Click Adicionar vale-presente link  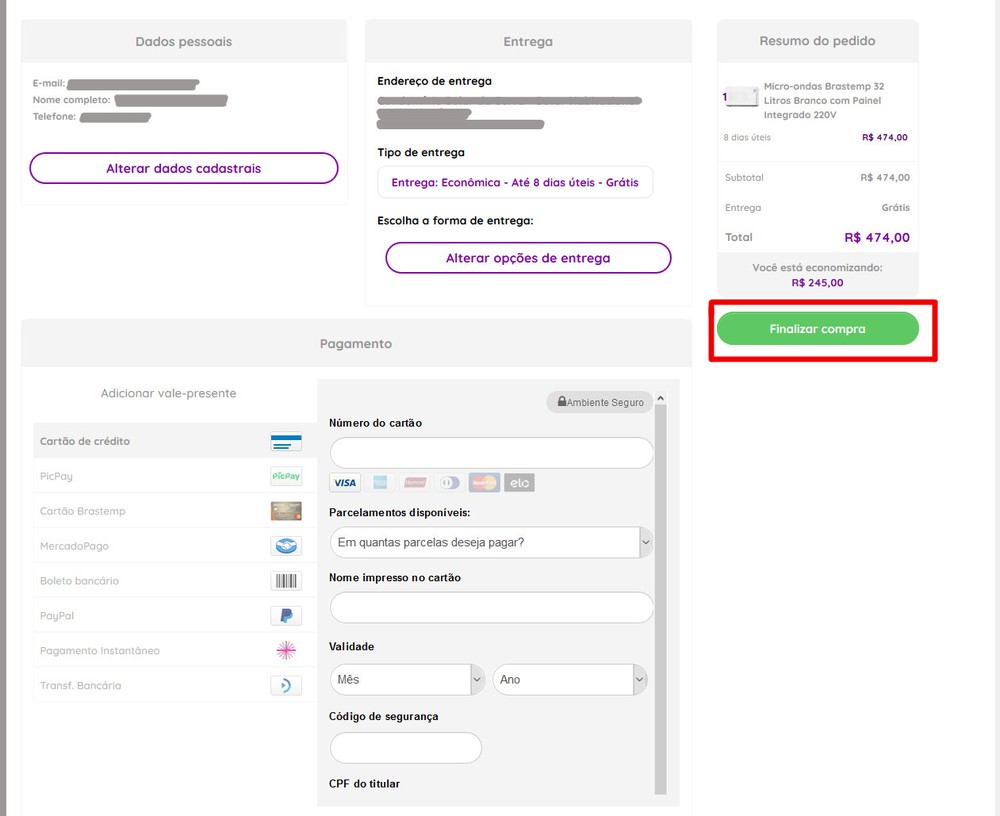click(x=168, y=393)
